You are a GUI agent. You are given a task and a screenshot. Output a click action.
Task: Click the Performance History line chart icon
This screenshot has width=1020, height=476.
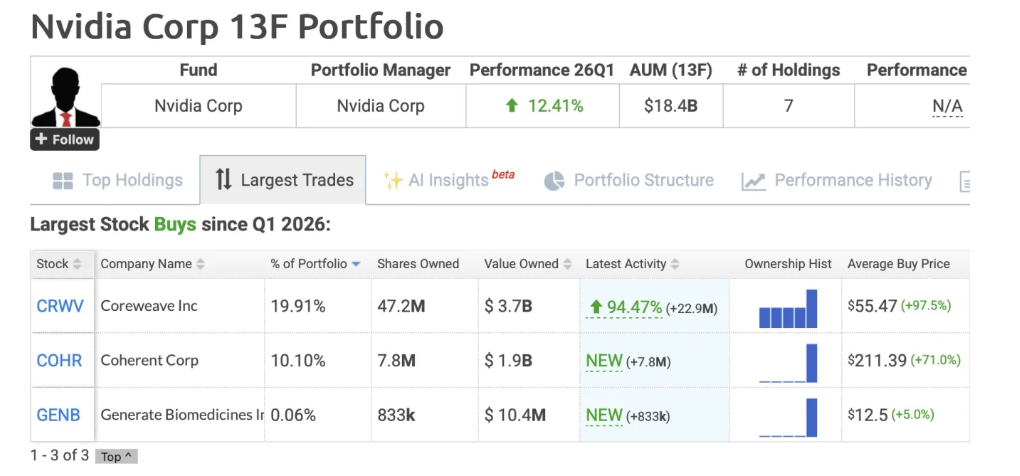753,181
